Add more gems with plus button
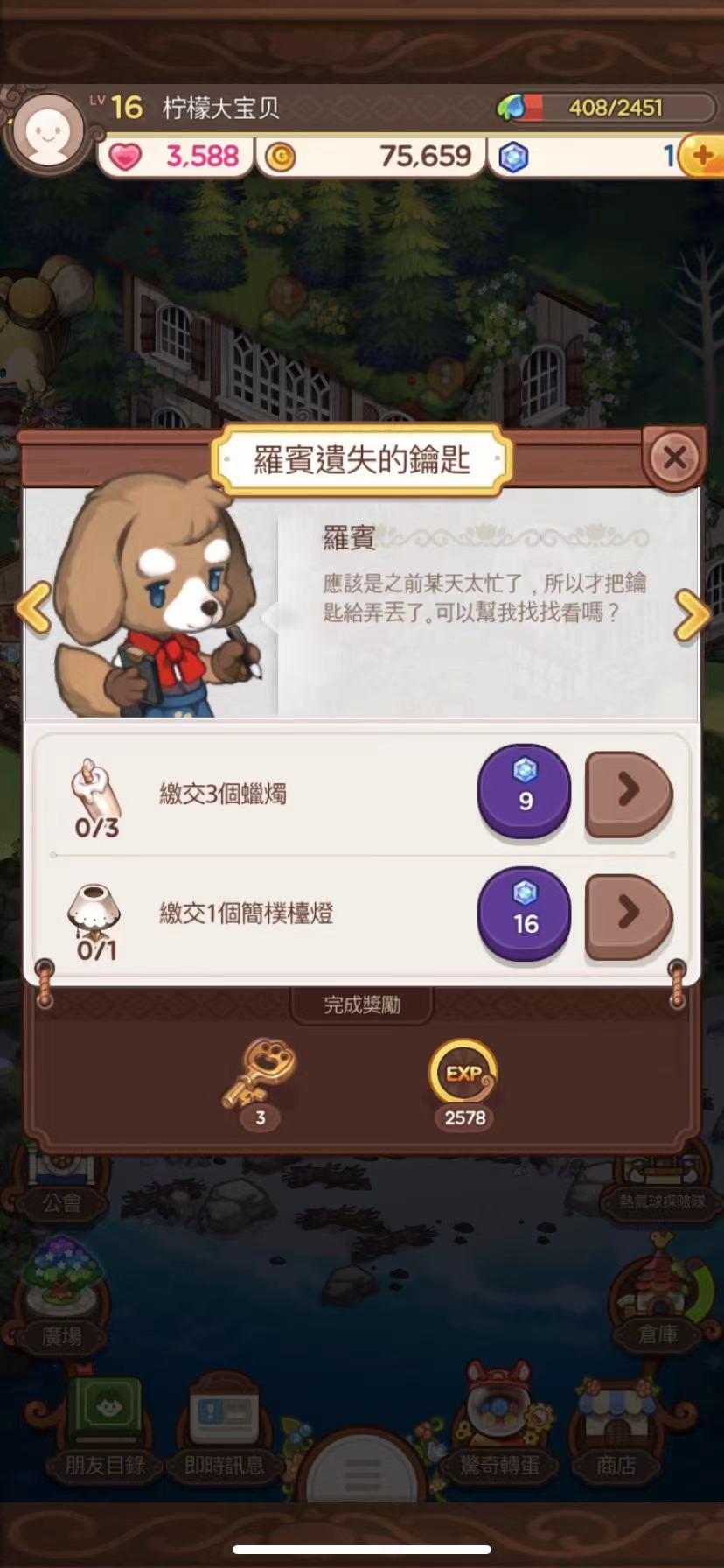Image resolution: width=724 pixels, height=1568 pixels. point(701,157)
